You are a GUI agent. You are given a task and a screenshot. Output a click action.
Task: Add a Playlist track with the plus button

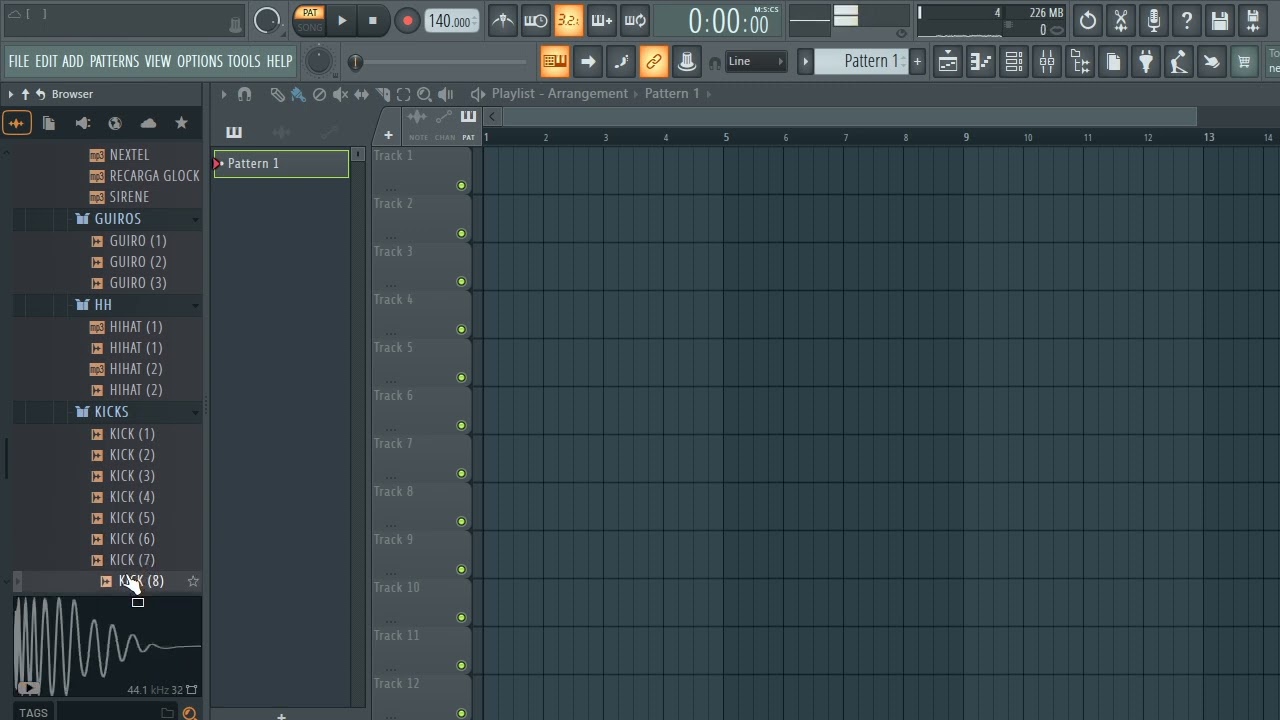tap(388, 136)
